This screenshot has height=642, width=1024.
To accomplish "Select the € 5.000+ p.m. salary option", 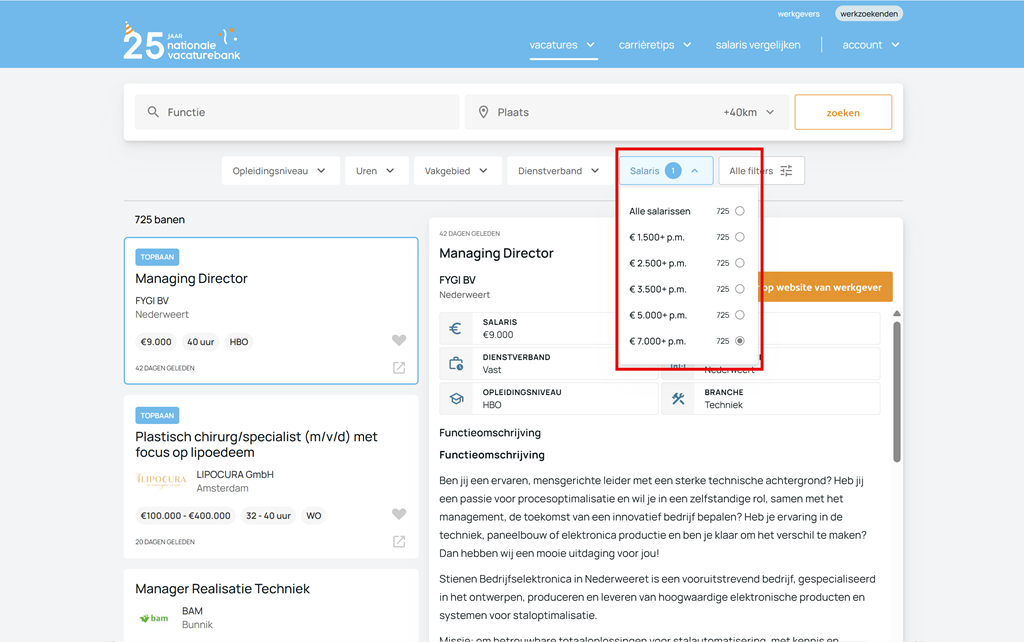I will point(740,315).
